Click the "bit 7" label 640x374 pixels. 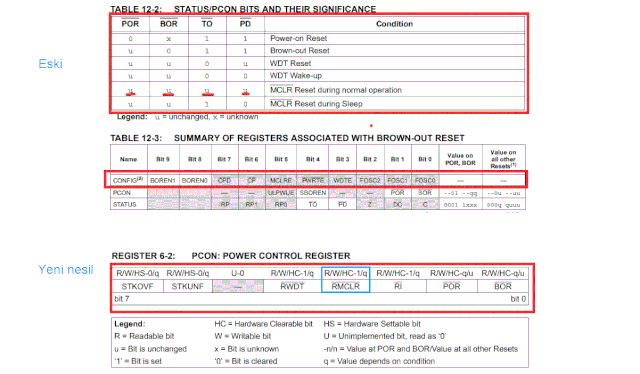[x=122, y=299]
